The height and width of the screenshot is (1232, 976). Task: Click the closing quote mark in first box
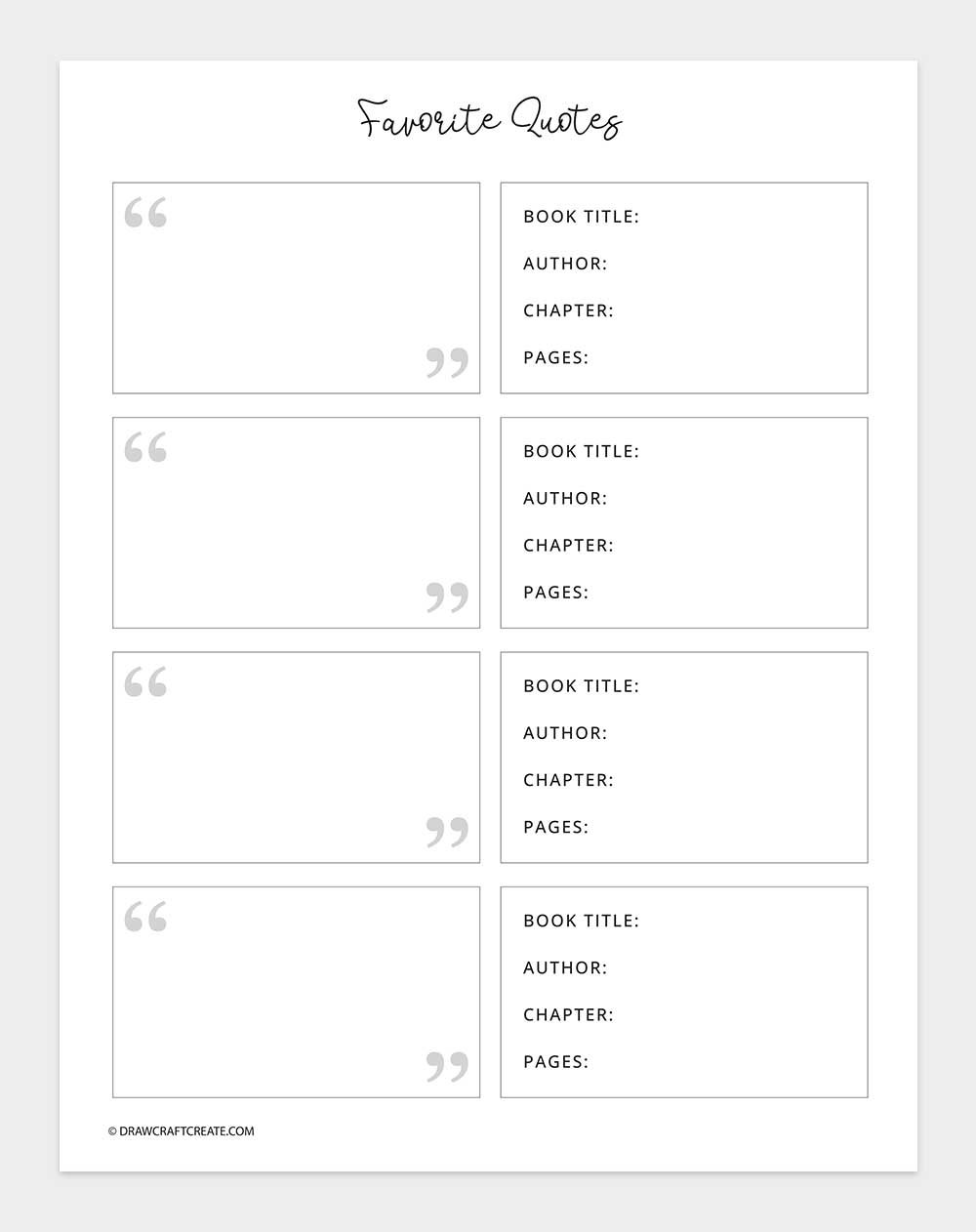point(447,362)
